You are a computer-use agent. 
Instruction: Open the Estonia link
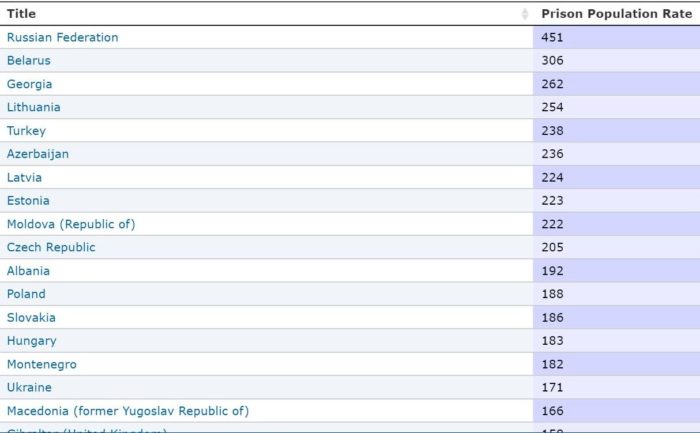[28, 201]
